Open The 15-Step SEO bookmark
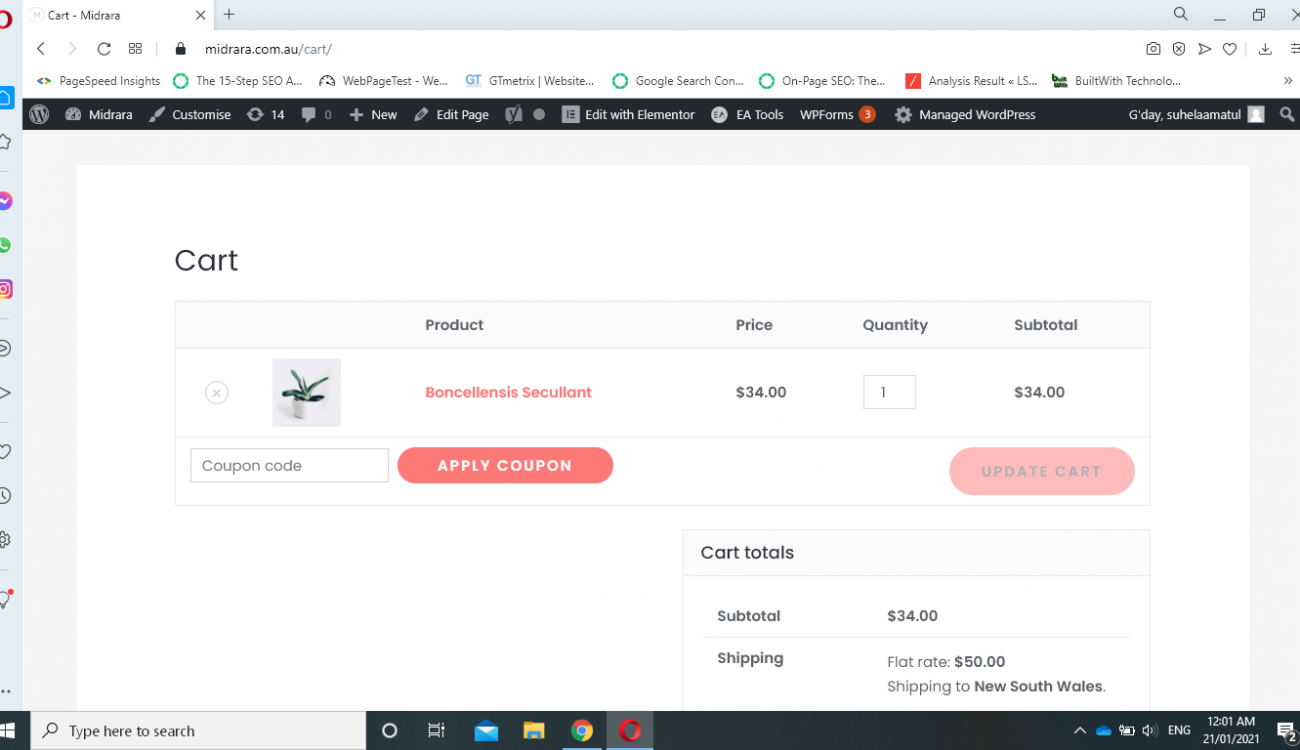The width and height of the screenshot is (1300, 750). (238, 81)
